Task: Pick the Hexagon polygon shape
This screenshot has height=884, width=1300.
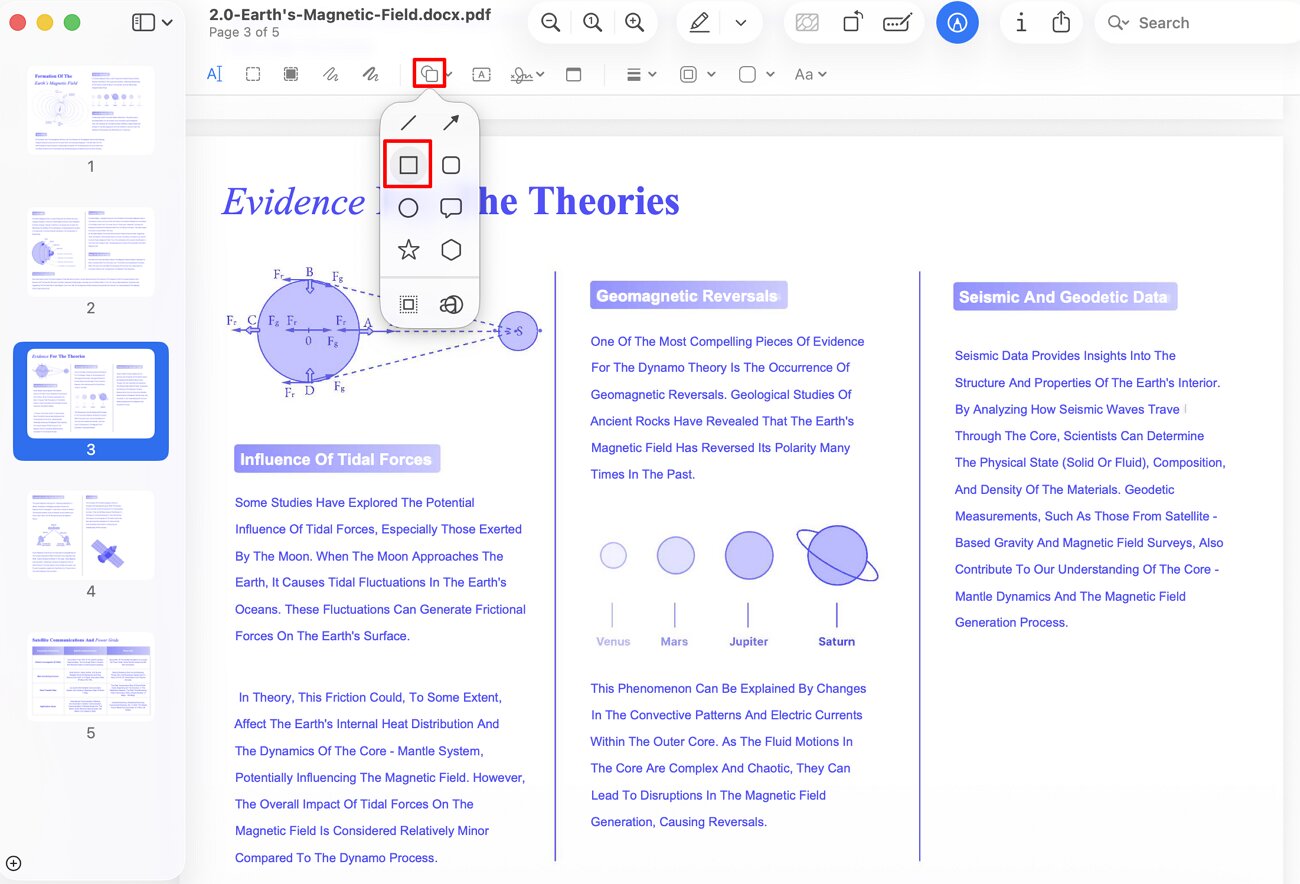Action: click(x=451, y=250)
